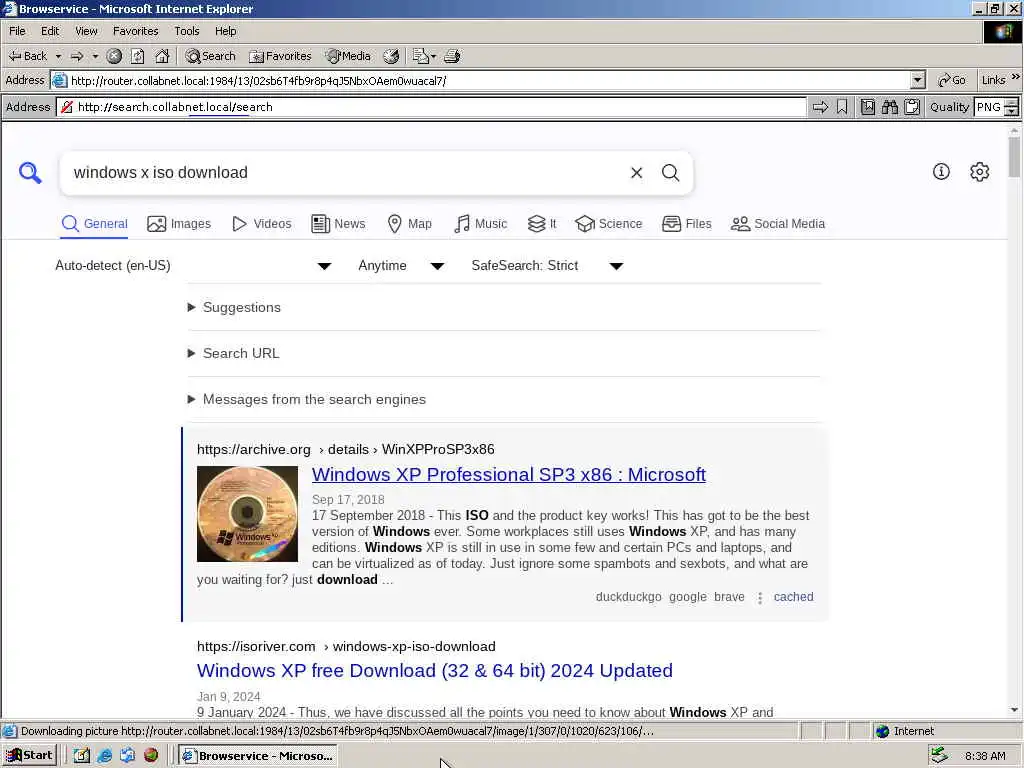Switch to the News tab
The image size is (1024, 768).
[x=338, y=224]
